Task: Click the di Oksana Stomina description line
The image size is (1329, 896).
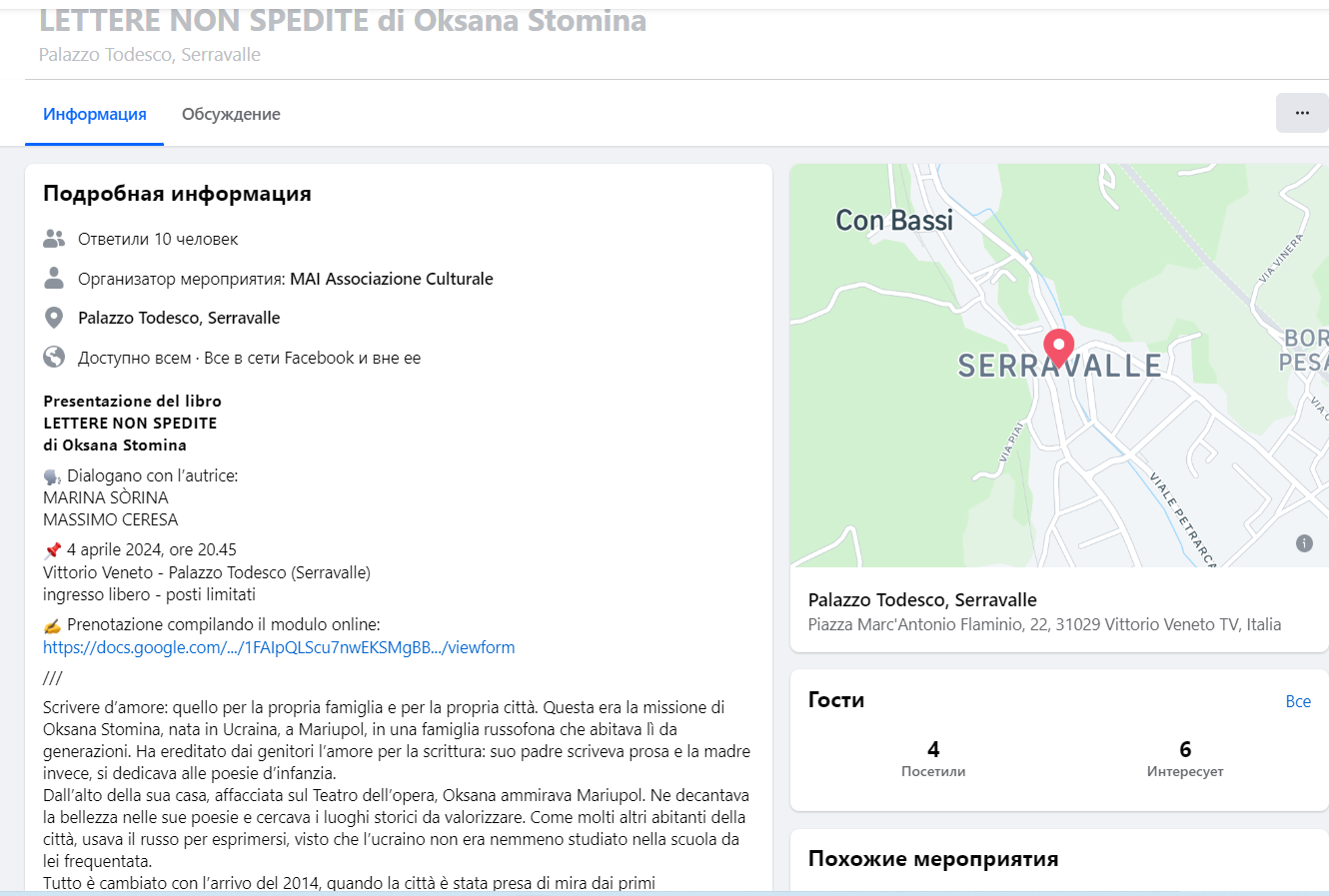Action: 115,445
